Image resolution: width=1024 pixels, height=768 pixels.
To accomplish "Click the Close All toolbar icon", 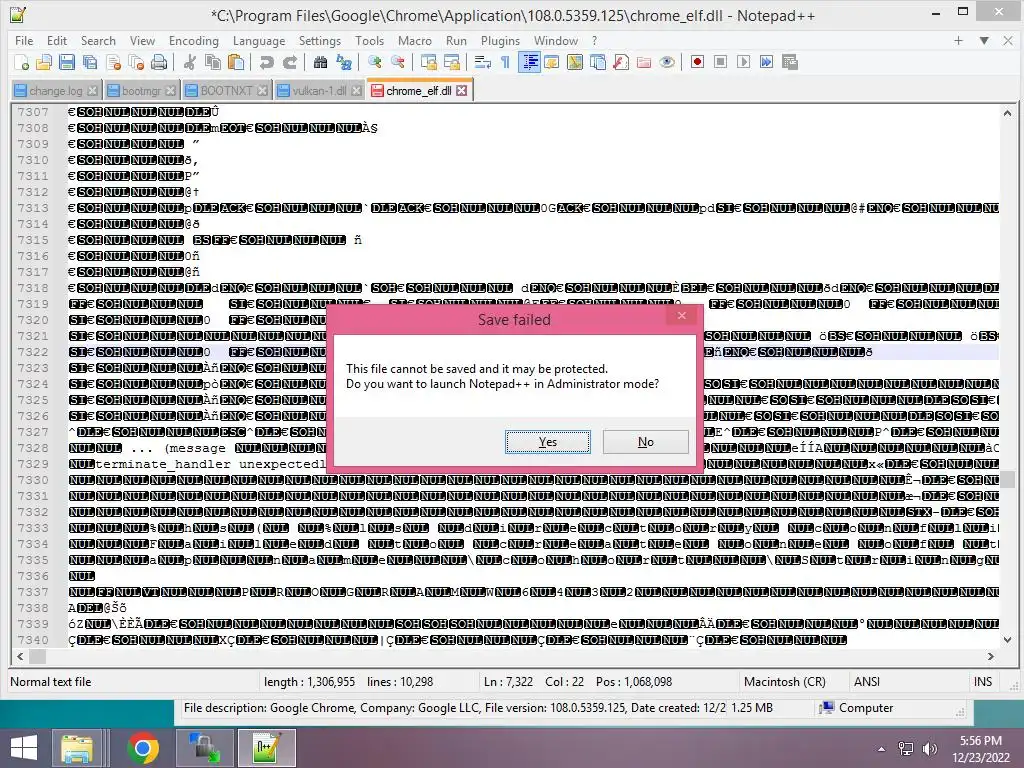I will (136, 62).
